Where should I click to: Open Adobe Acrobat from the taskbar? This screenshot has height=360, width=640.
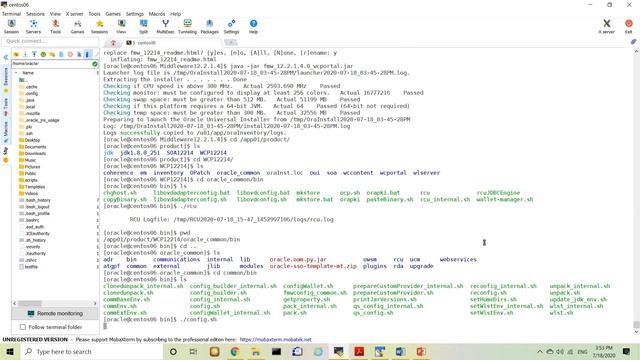[359, 351]
